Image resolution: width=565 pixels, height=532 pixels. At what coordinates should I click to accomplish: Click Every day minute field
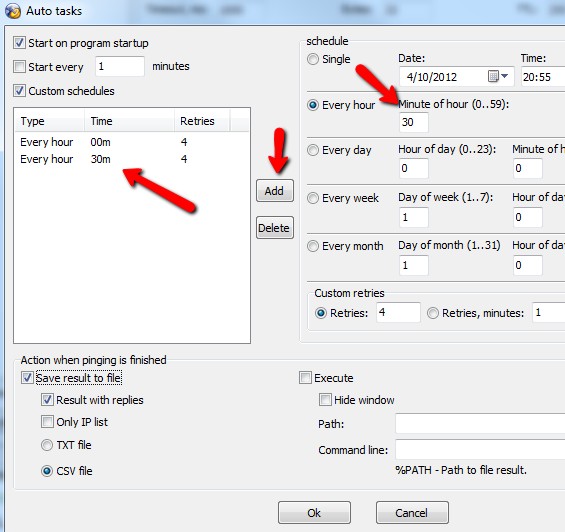(528, 168)
